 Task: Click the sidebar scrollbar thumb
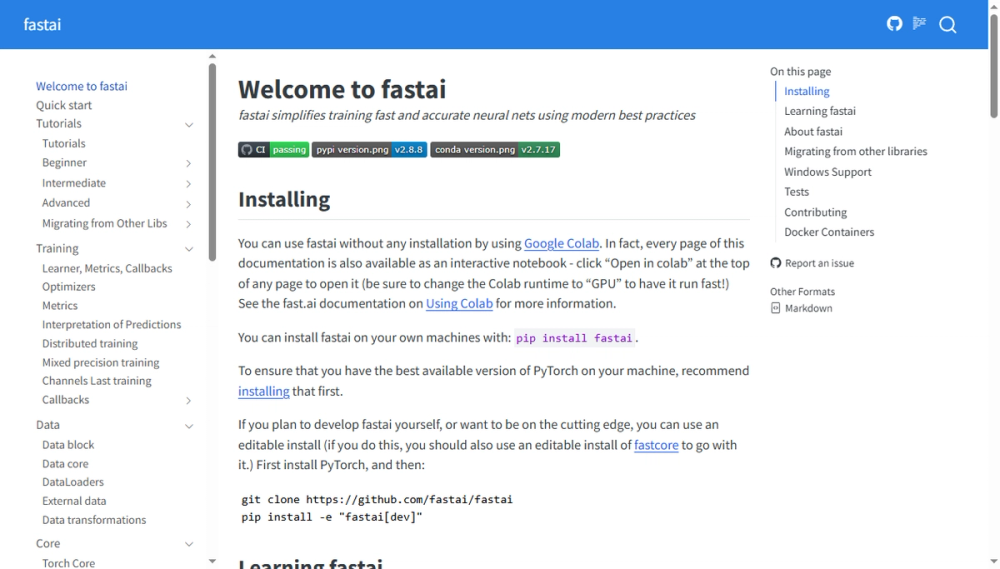click(212, 162)
